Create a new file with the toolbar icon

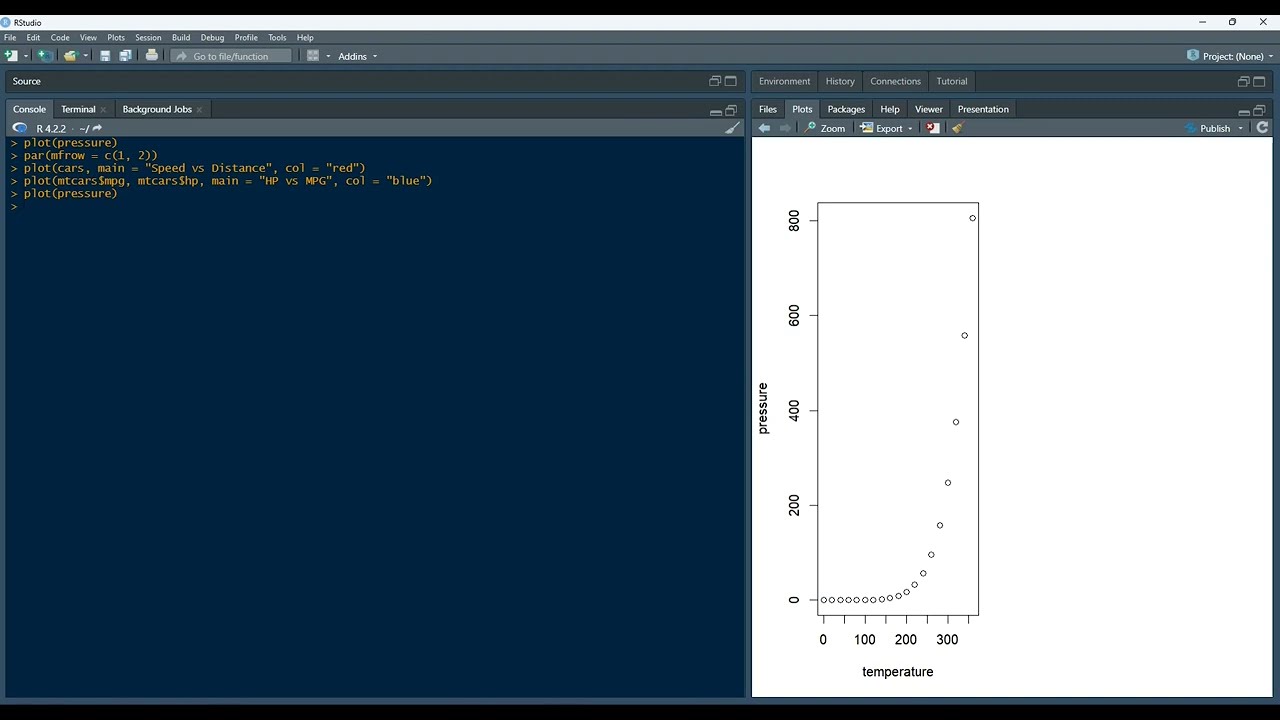(11, 56)
